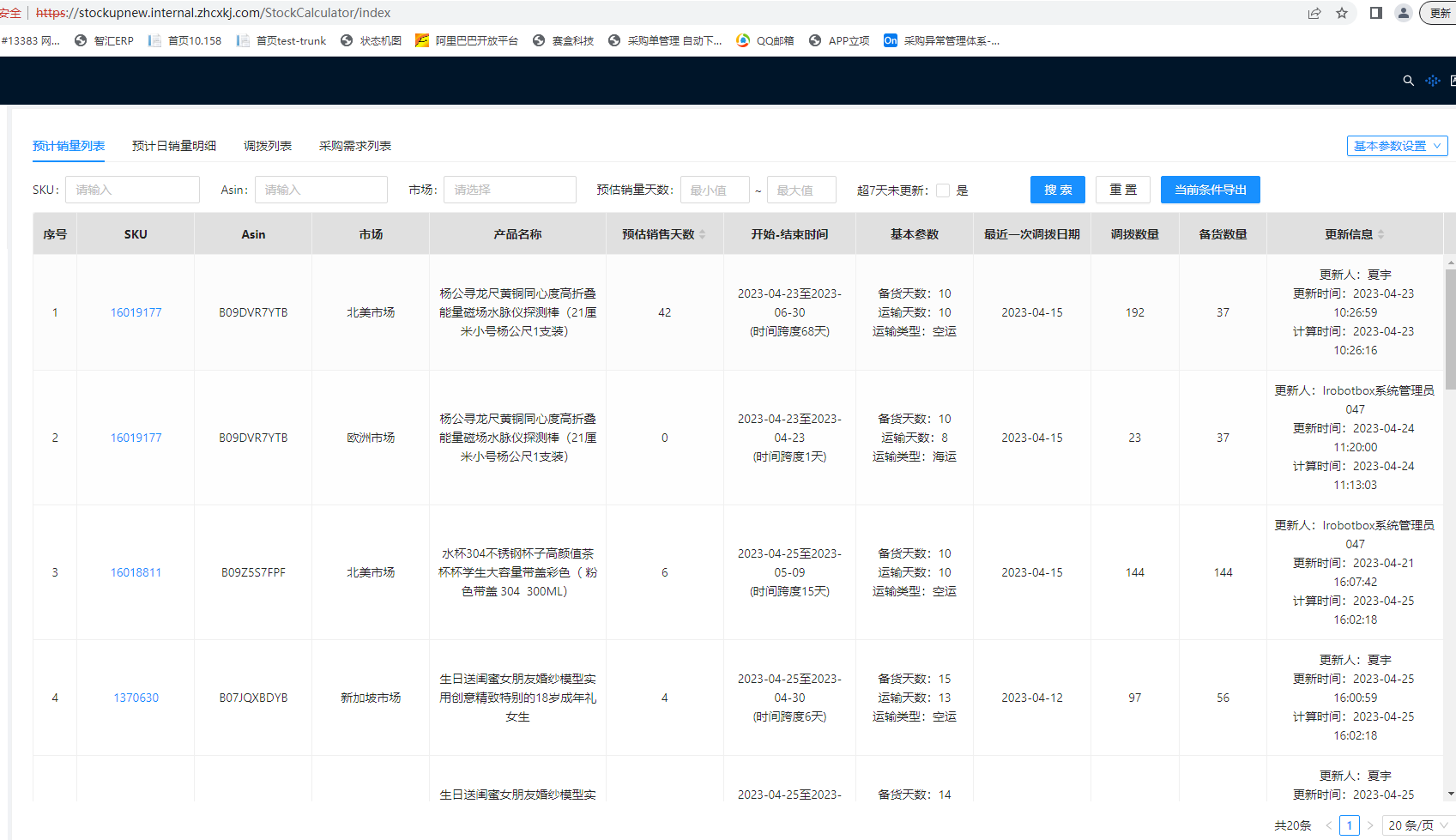Image resolution: width=1456 pixels, height=840 pixels.
Task: Sort by 更新信息 column arrows
Action: (x=1380, y=234)
